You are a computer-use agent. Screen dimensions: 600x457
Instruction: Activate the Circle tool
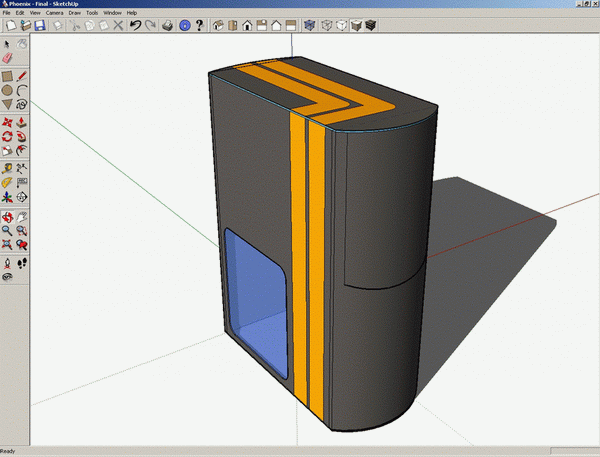coord(7,90)
